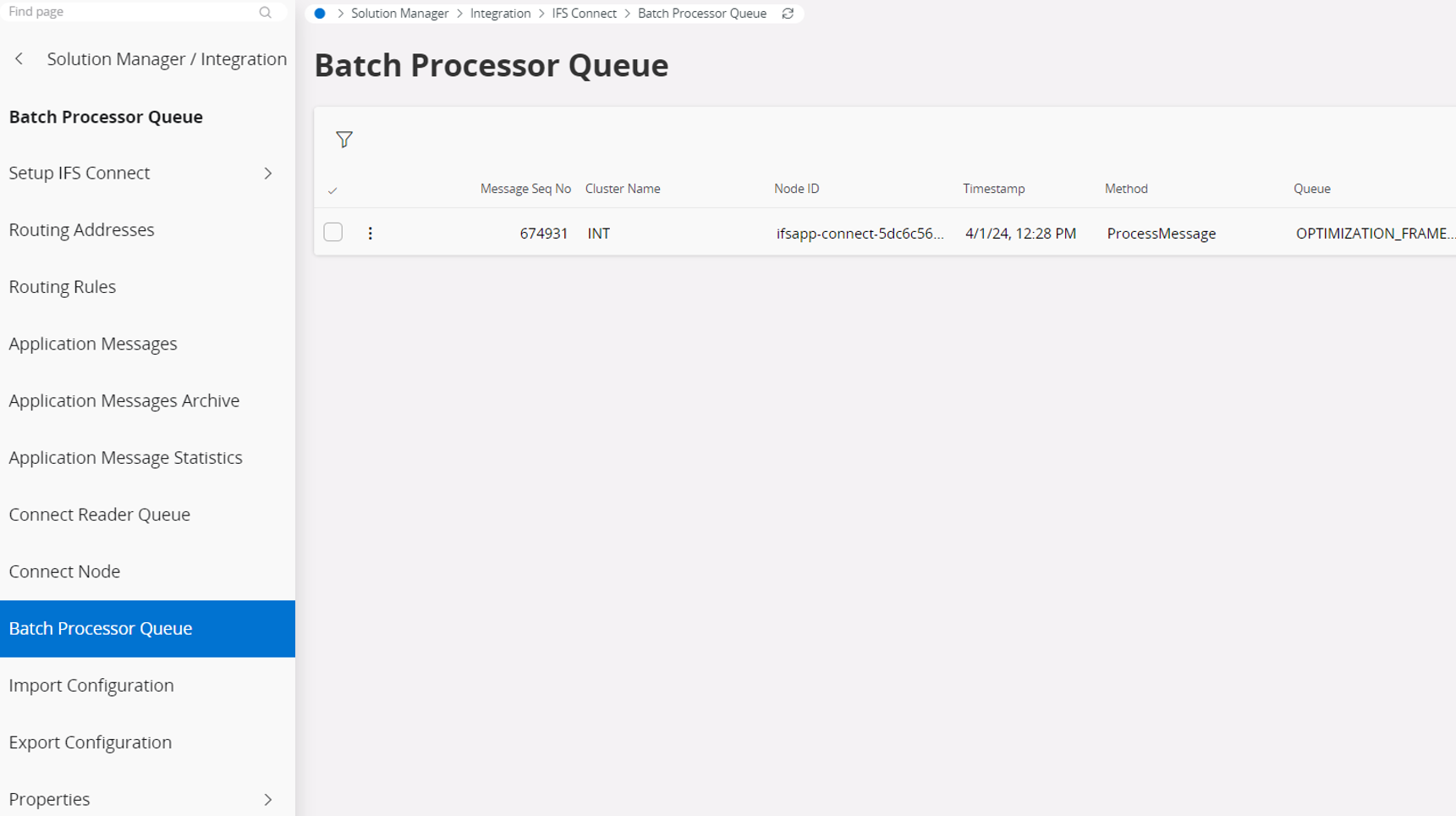Click the 4/1/24, 12:28 PM timestamp cell
Viewport: 1456px width, 816px height.
point(1021,234)
